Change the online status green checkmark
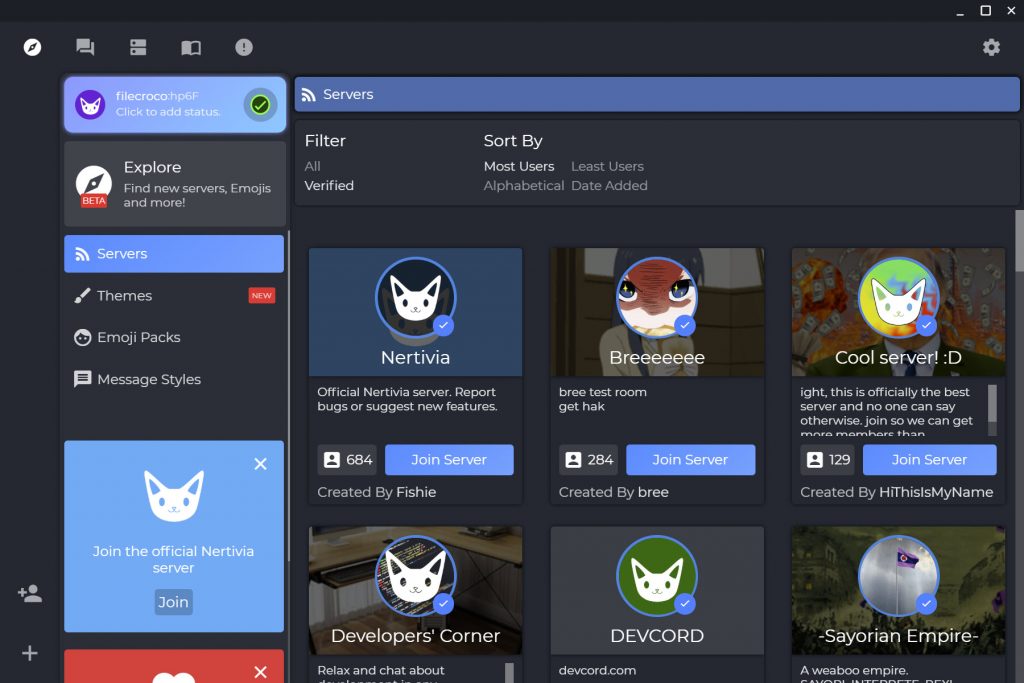The height and width of the screenshot is (683, 1024). (x=260, y=104)
